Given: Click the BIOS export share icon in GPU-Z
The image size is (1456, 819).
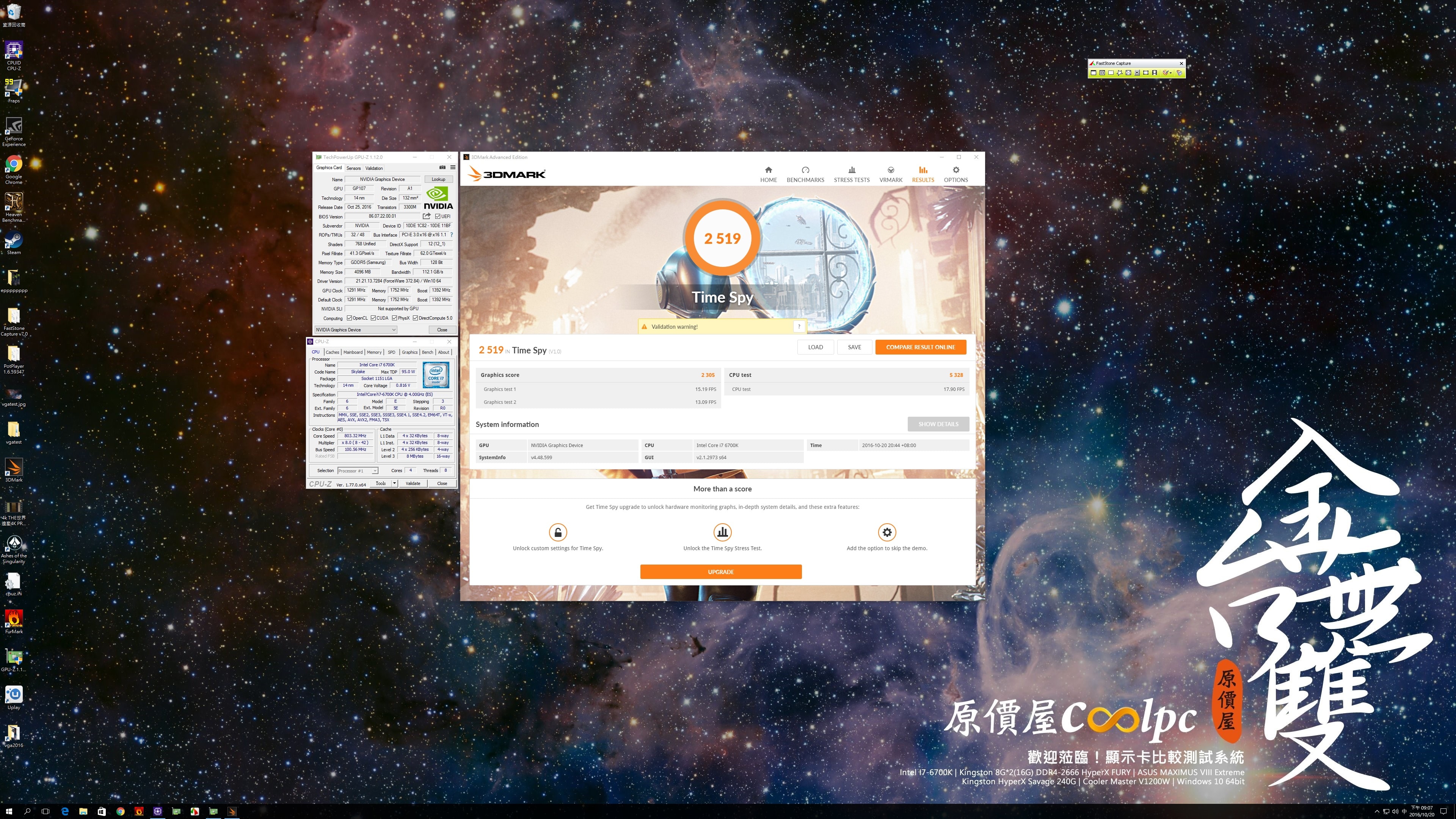Looking at the screenshot, I should click(x=427, y=216).
